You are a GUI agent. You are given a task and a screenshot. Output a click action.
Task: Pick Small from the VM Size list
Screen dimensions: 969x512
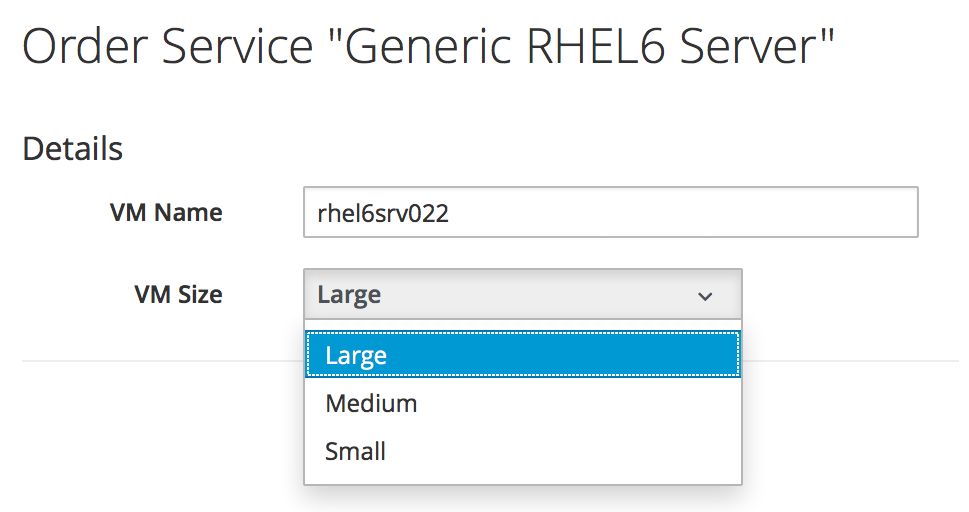click(x=356, y=451)
